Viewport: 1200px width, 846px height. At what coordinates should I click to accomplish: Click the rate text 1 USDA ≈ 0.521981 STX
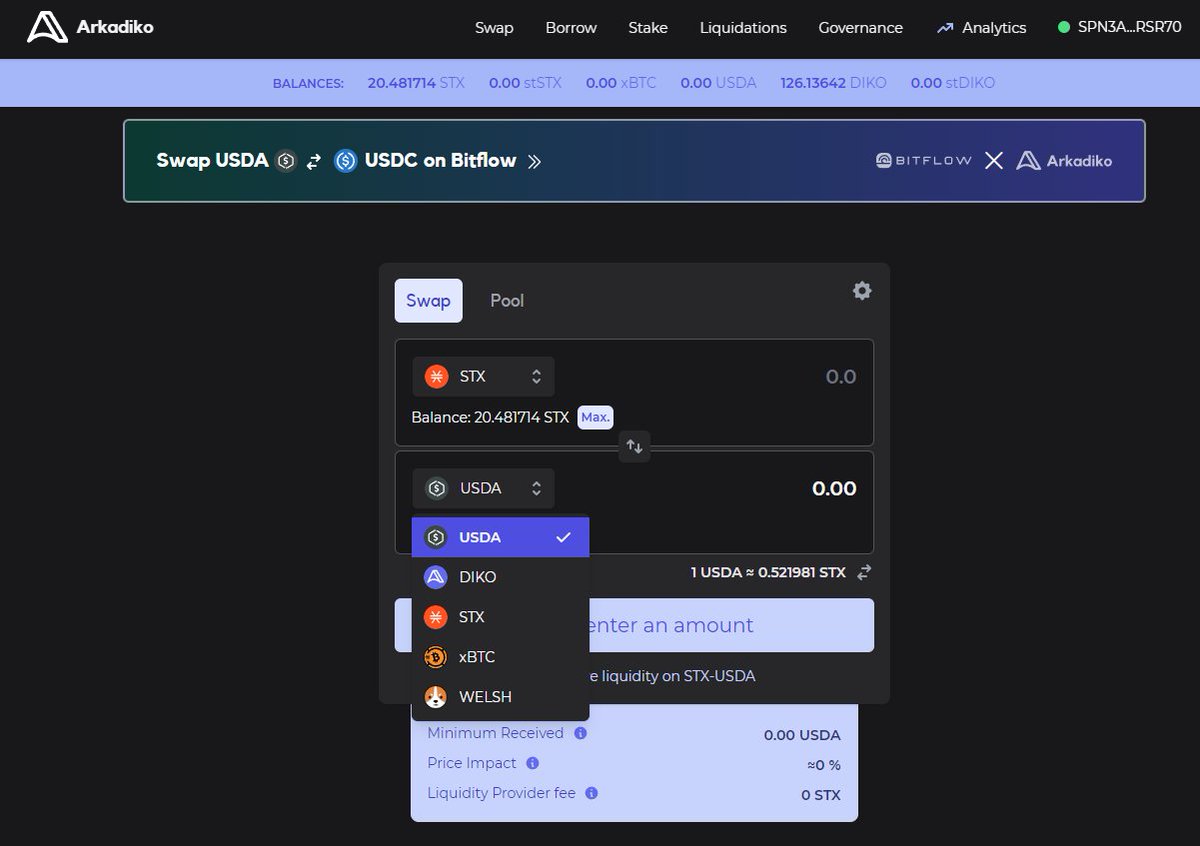(x=768, y=572)
